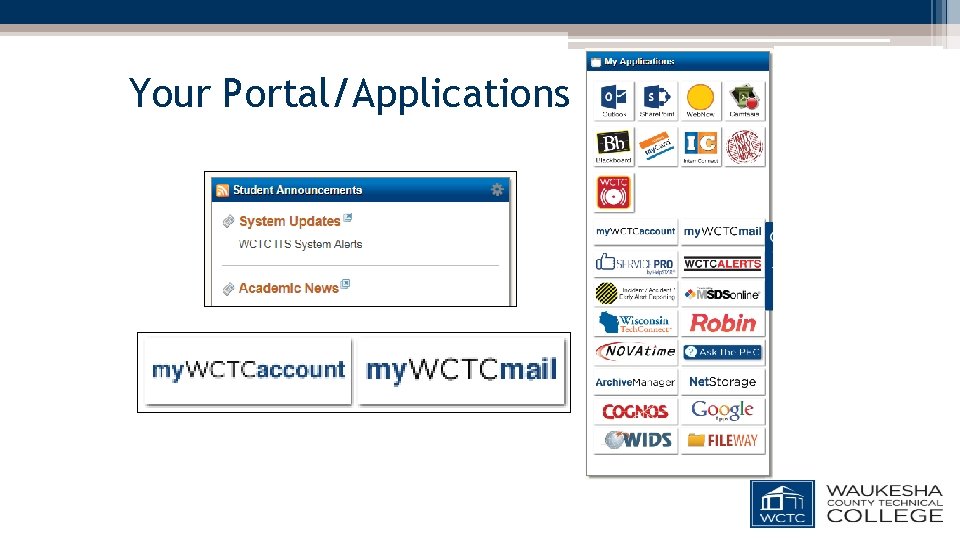The height and width of the screenshot is (540, 960).
Task: Open myWCTCmail tile in My Applications panel
Action: coord(722,231)
